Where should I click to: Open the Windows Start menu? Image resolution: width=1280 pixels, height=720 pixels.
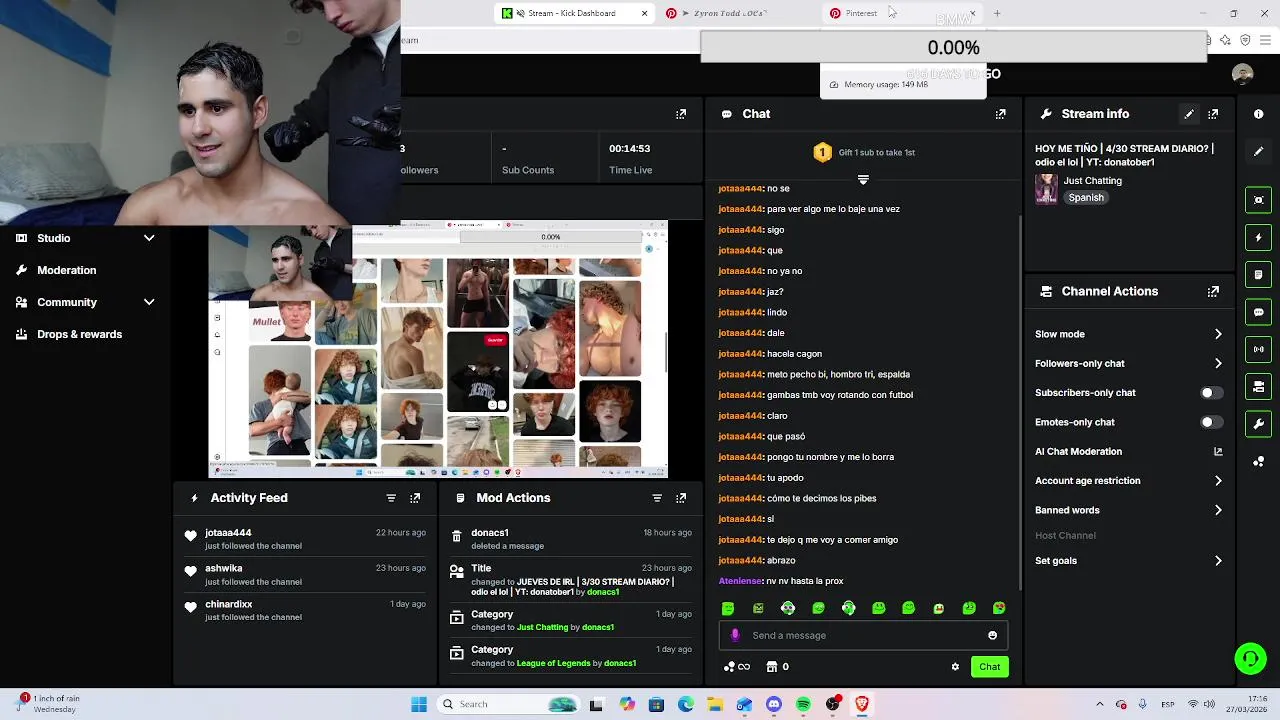[x=419, y=704]
